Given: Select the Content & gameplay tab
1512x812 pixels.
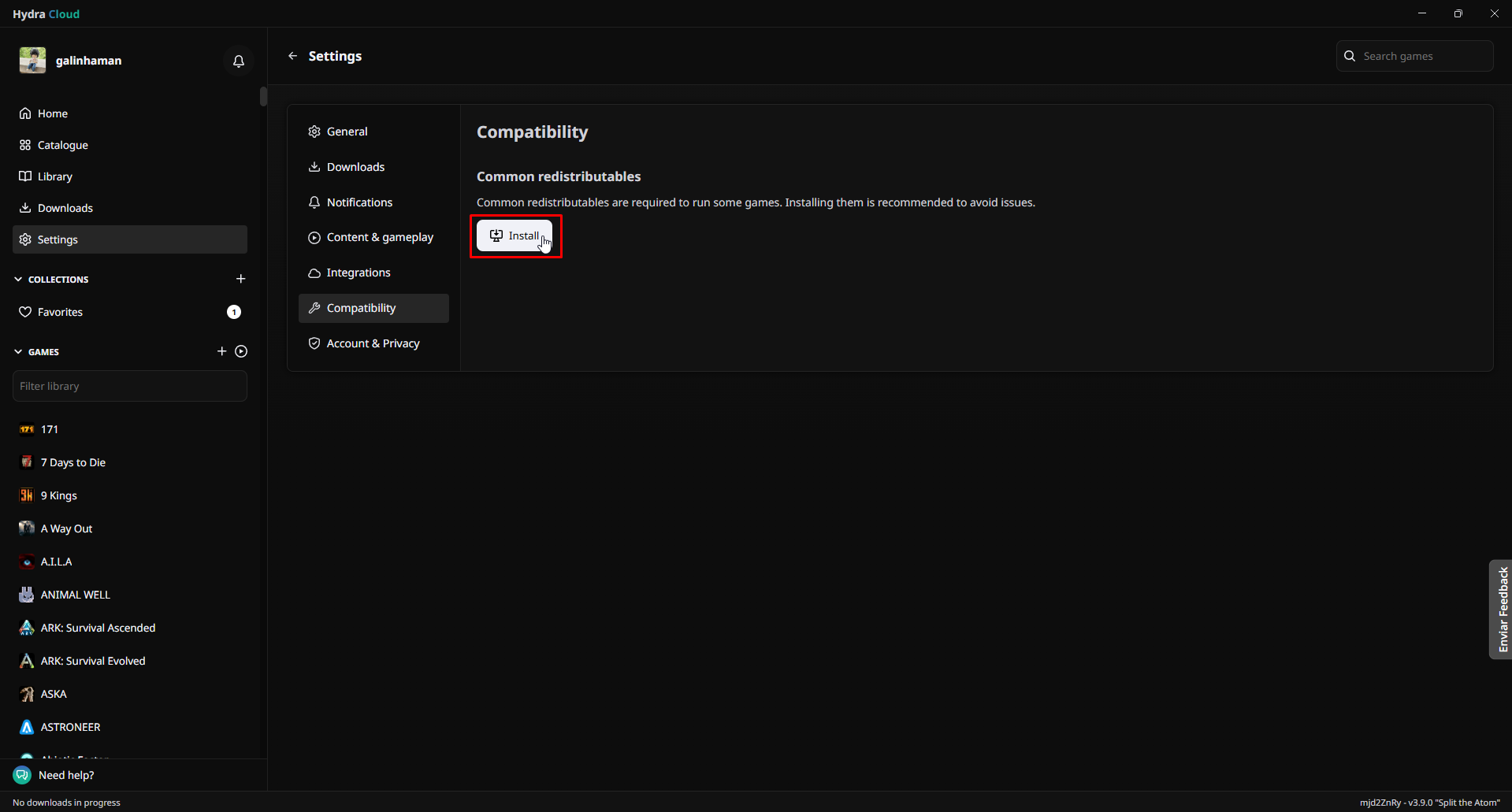Looking at the screenshot, I should point(379,237).
